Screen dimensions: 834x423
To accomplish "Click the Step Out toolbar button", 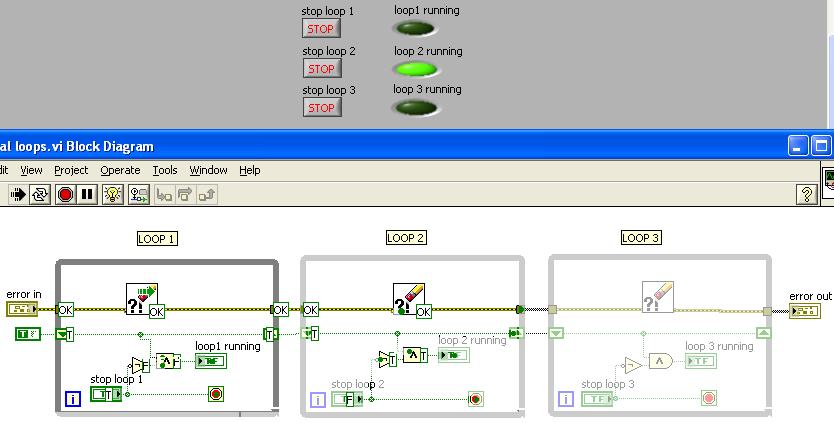I will pyautogui.click(x=206, y=195).
